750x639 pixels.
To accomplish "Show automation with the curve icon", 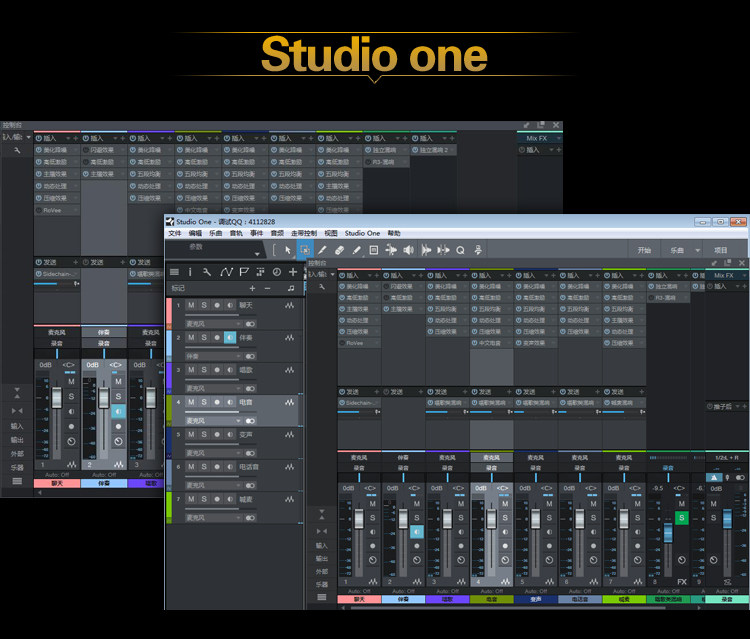I will (226, 272).
